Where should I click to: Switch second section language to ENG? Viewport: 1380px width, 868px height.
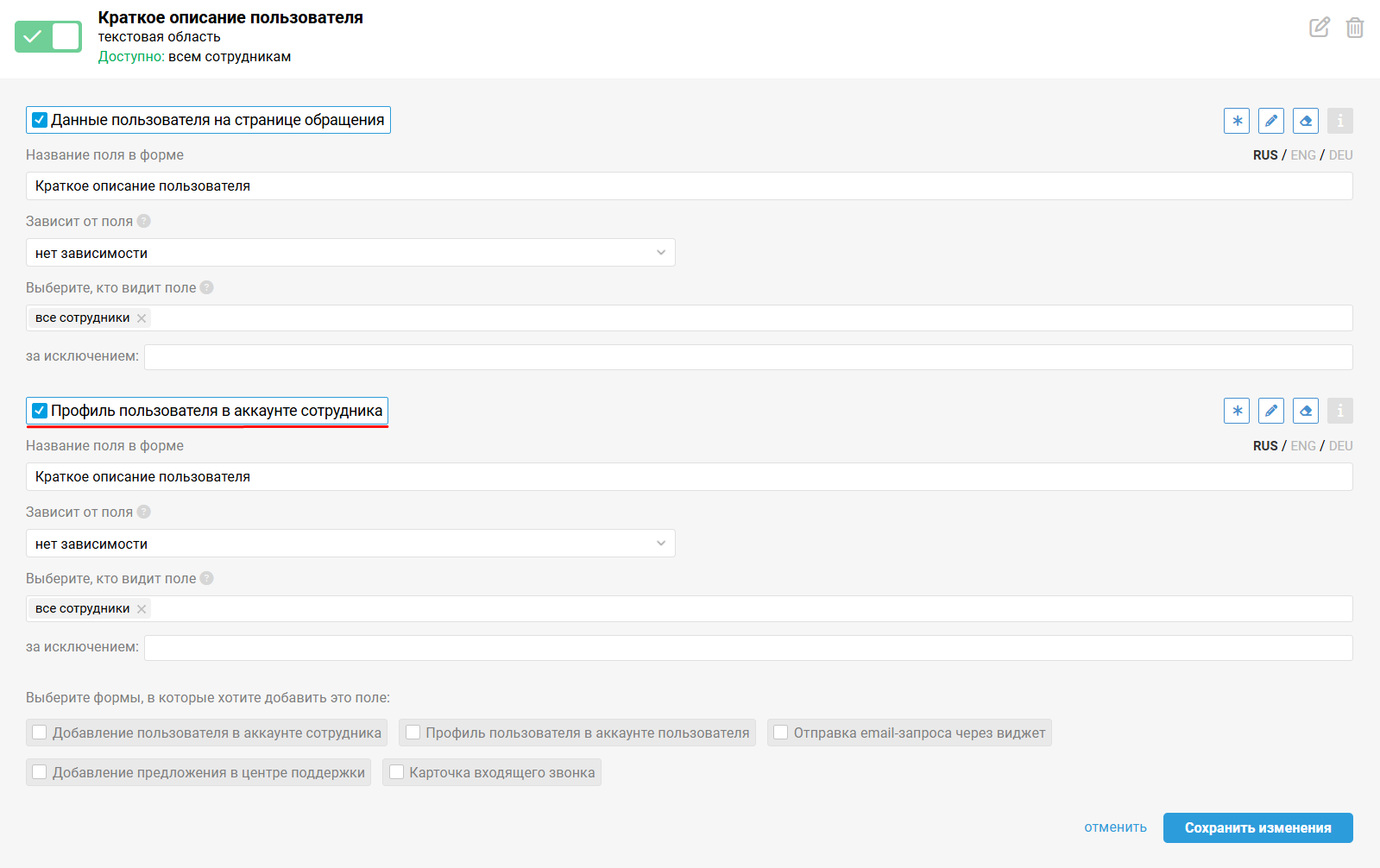click(1303, 446)
